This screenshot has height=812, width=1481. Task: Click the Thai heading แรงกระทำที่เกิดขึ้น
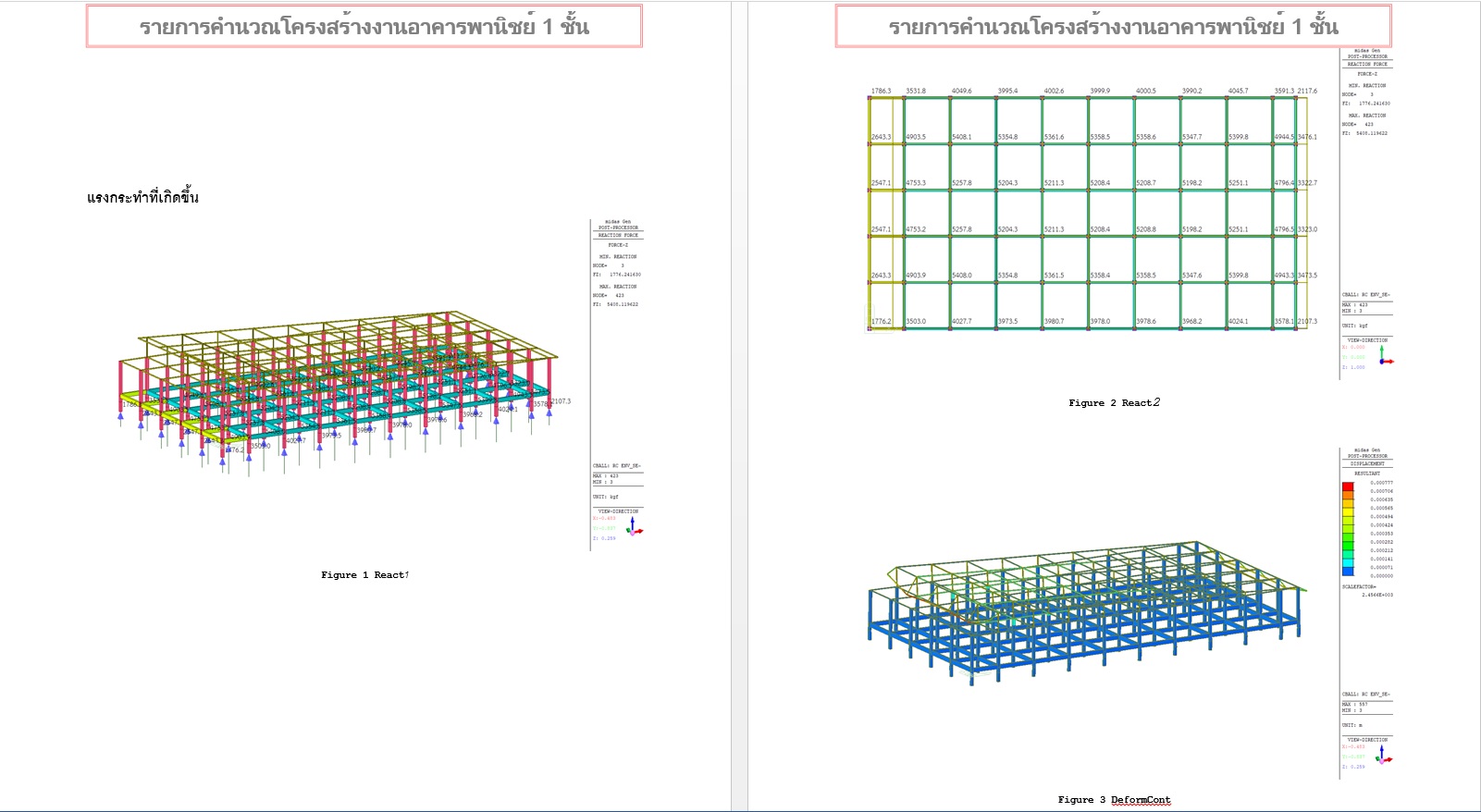(142, 198)
